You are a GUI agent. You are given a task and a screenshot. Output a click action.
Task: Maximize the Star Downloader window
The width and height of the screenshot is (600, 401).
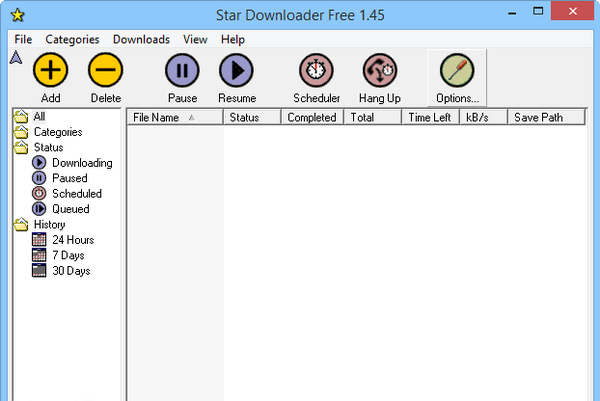point(538,11)
